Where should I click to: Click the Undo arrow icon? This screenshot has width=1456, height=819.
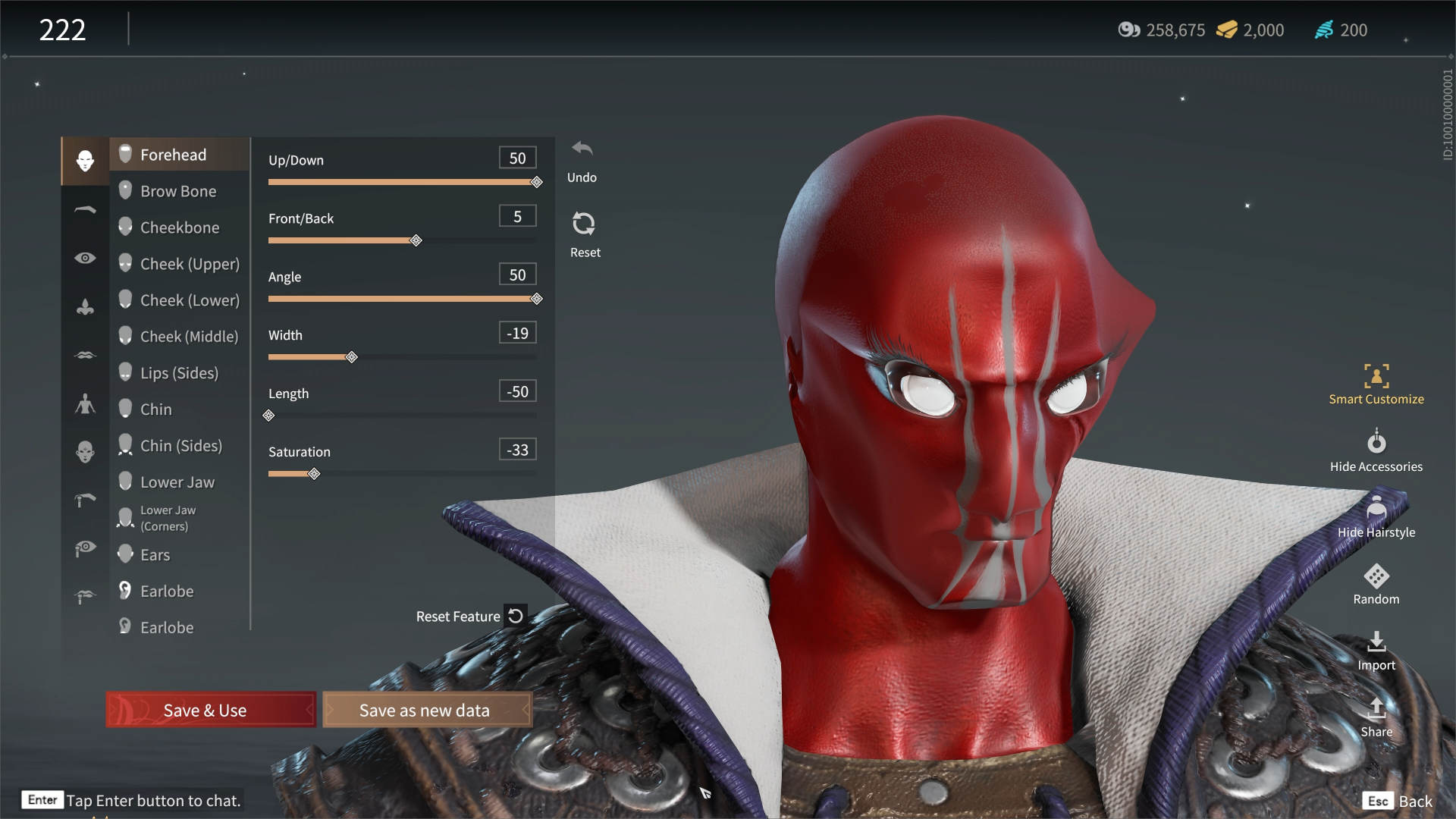pos(582,149)
